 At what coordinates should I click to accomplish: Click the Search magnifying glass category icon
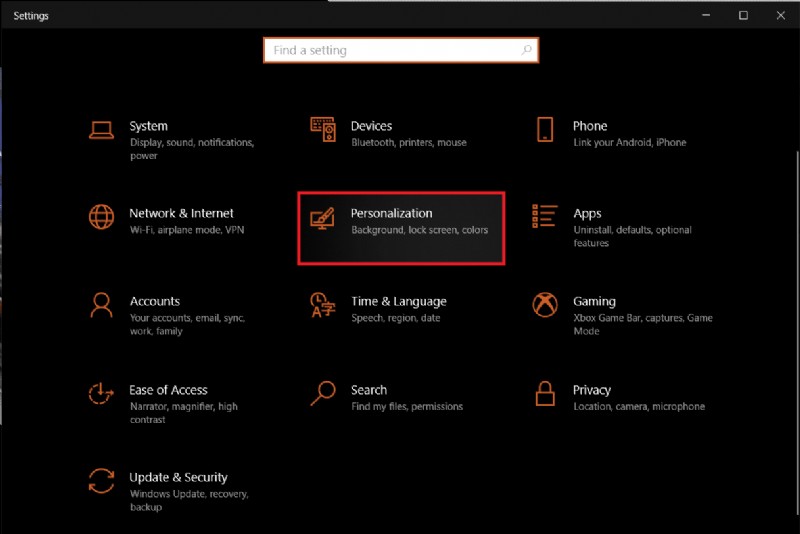tap(323, 393)
